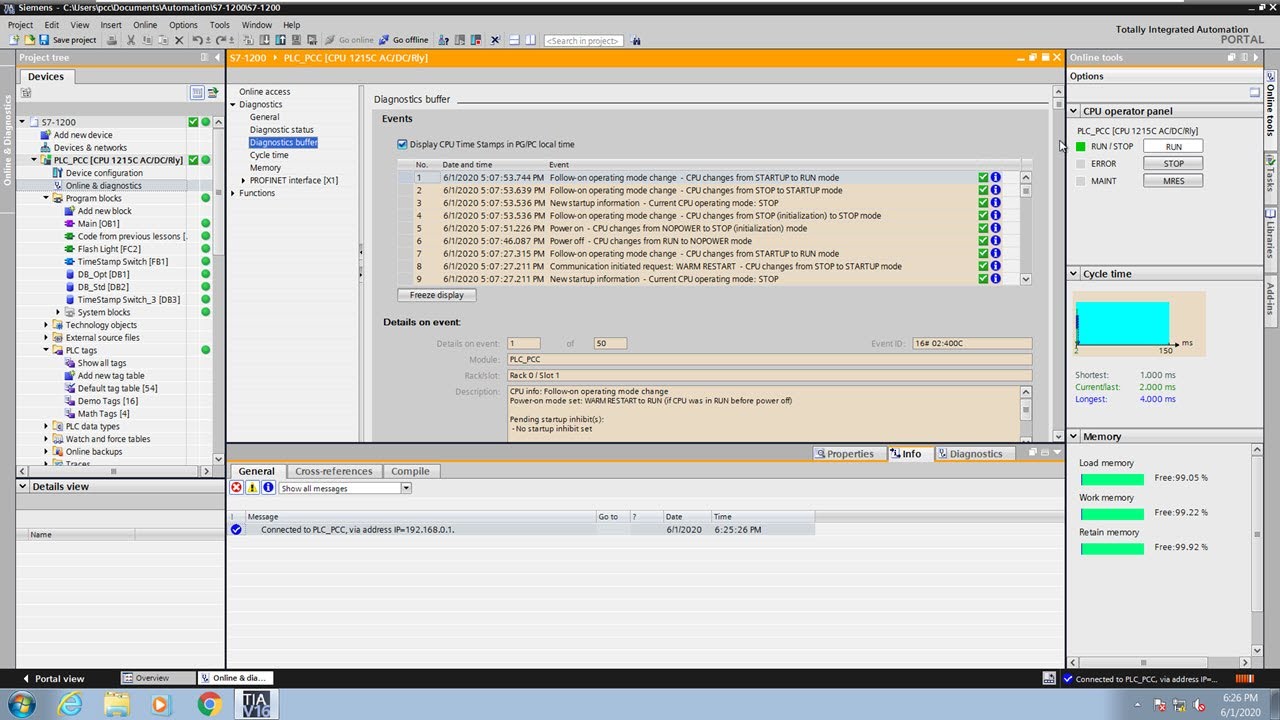
Task: Toggle Display CPU Time Stamps checkbox
Action: pos(402,144)
